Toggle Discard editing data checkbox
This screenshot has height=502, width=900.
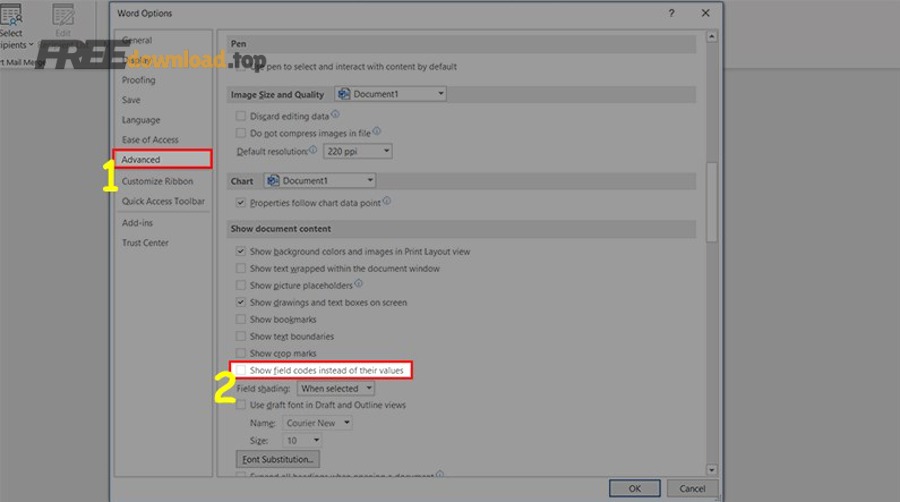240,116
